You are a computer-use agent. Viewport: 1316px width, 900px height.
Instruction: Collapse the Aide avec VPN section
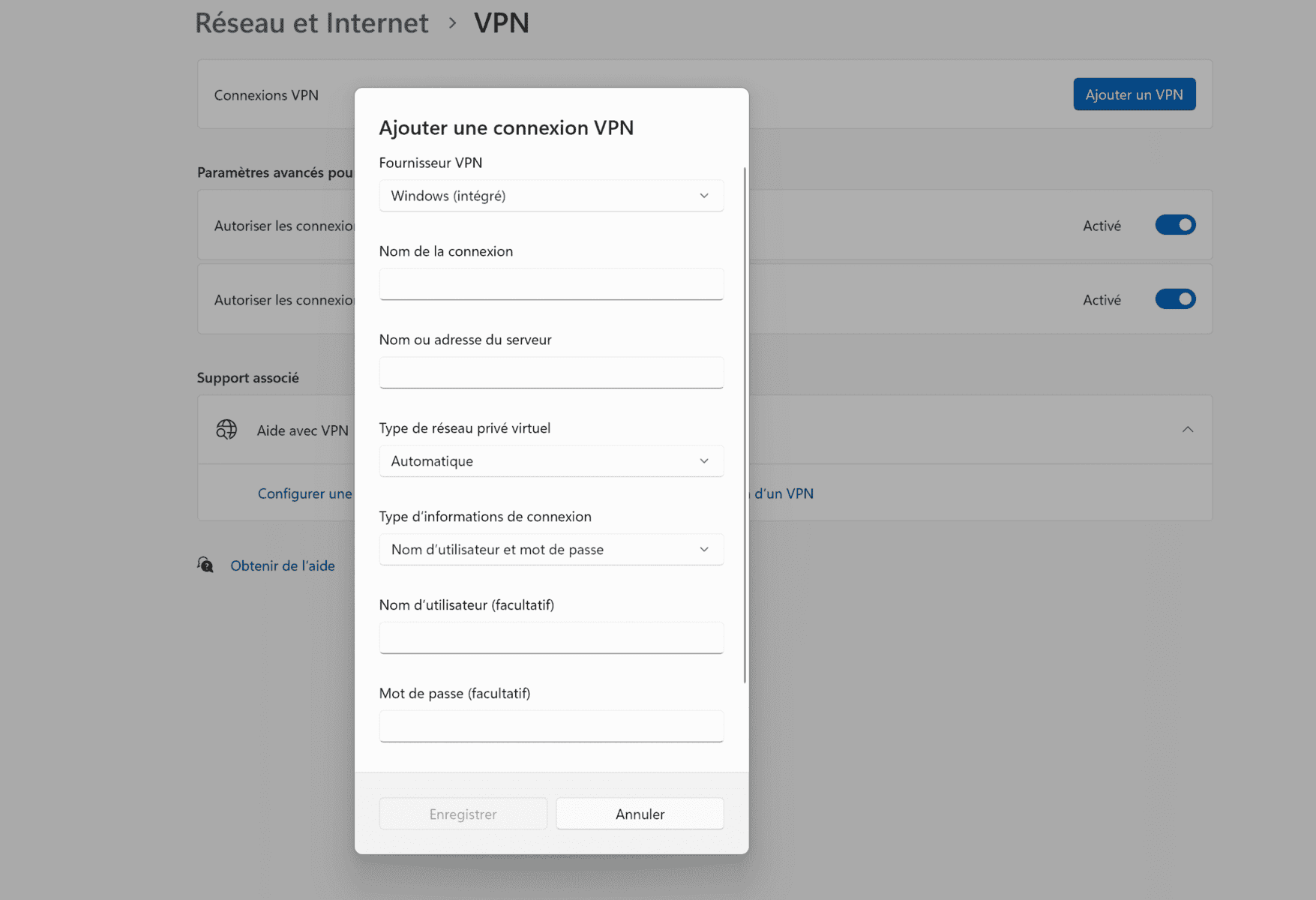(1188, 429)
